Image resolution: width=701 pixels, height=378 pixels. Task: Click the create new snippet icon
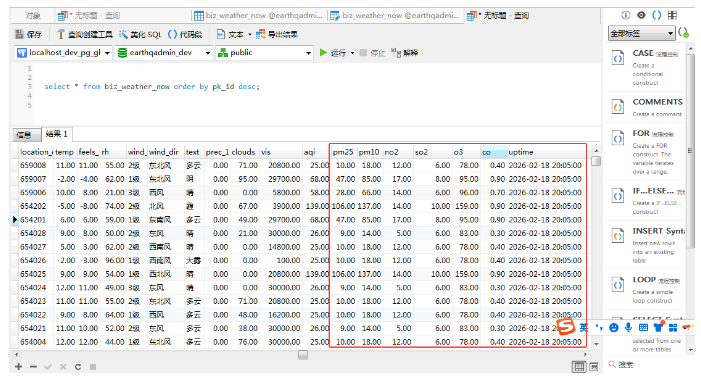(683, 33)
